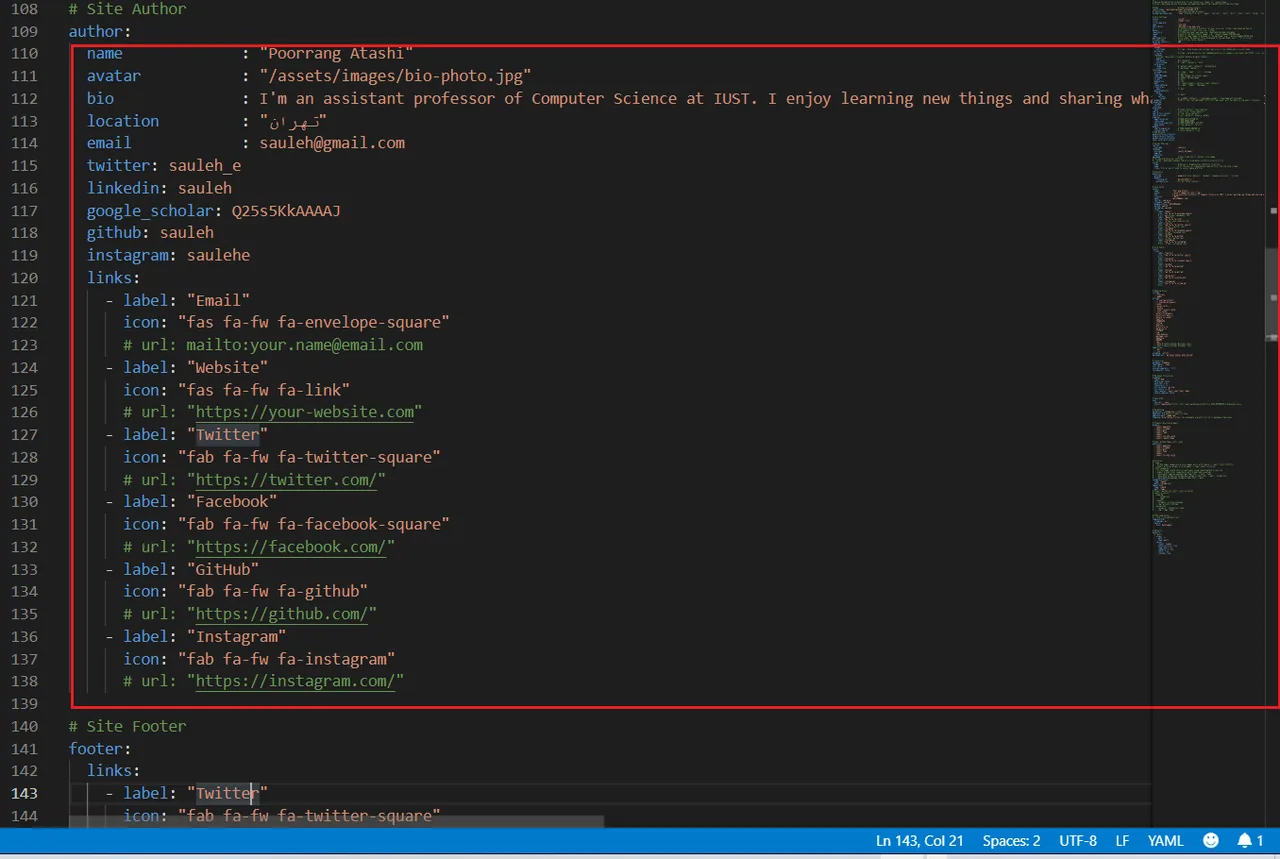Click the smiley feedback icon in status bar
1280x859 pixels.
click(1210, 841)
